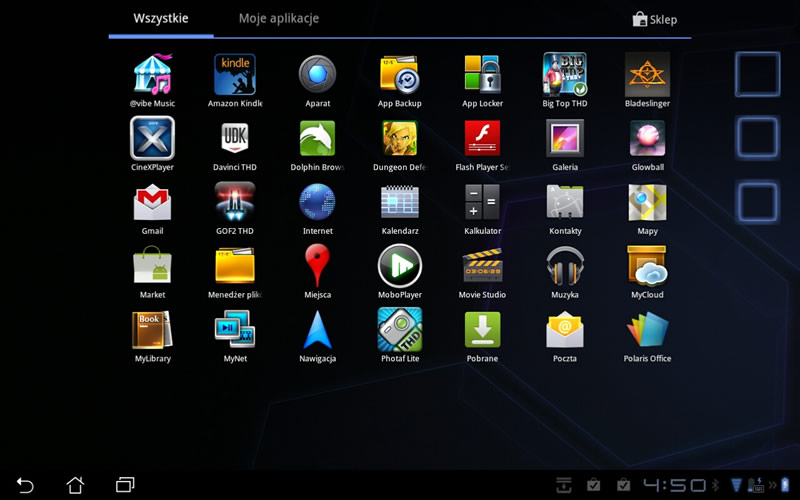Open the Bladeslinger game
Screen dimensions: 800x500
pyautogui.click(x=647, y=75)
